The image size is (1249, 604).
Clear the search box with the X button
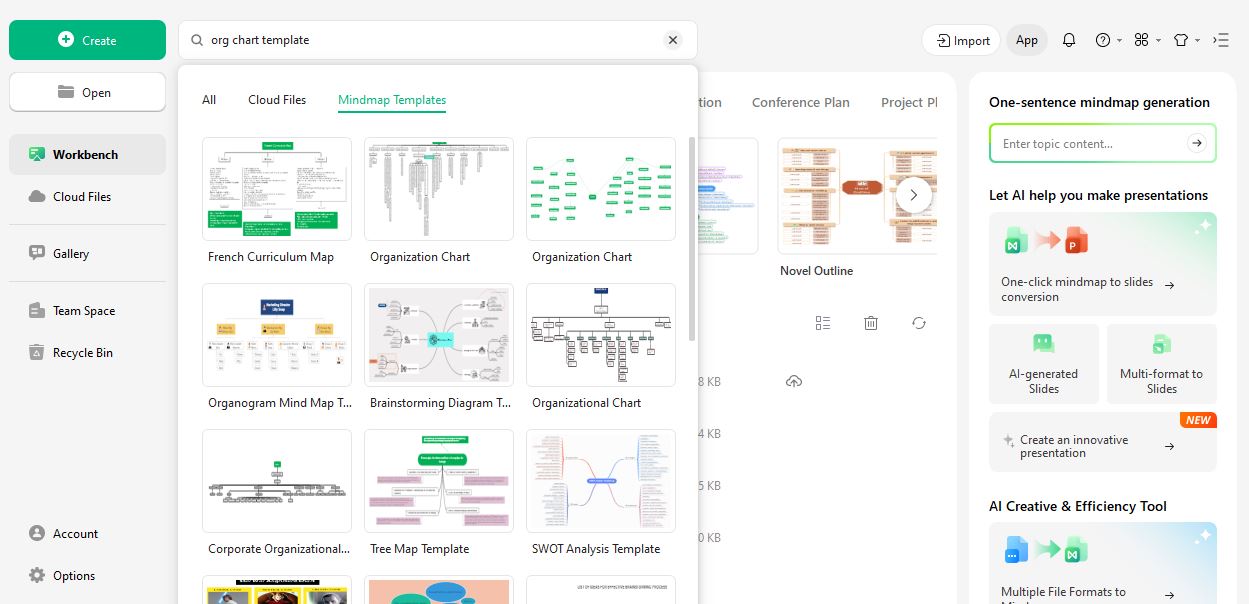coord(673,40)
